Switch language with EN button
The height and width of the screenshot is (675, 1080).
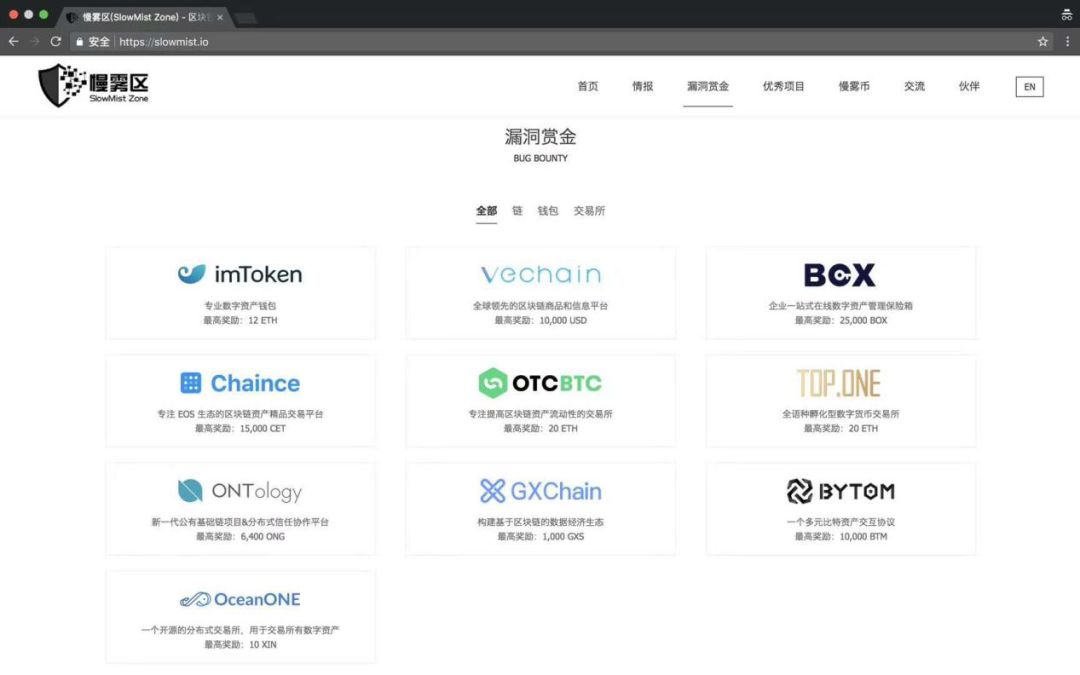coord(1029,87)
